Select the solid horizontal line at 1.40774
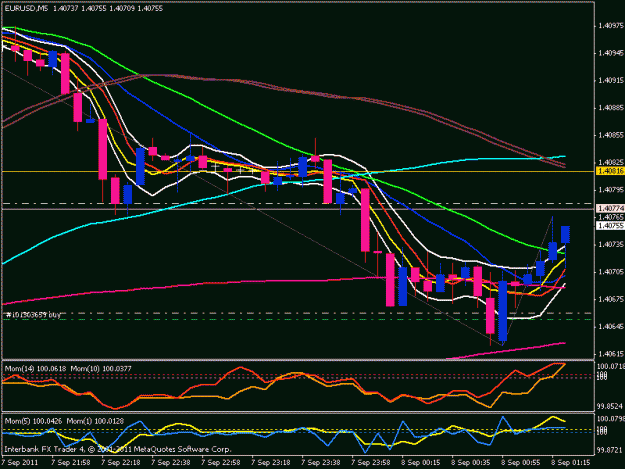Screen dimensions: 625x469 click(x=298, y=208)
